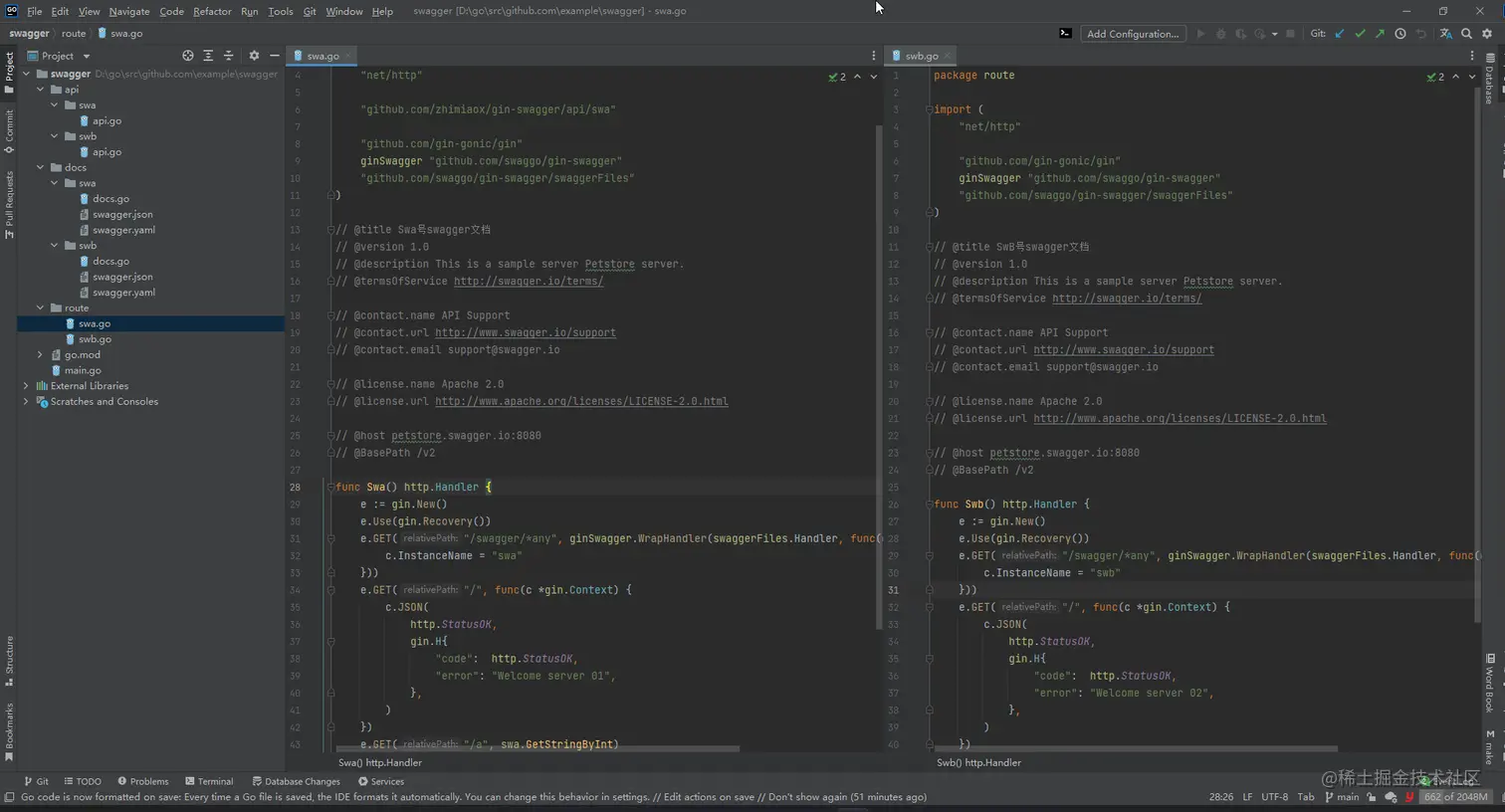
Task: Open the terminal icon beside Add Configuration
Action: coord(1065,34)
